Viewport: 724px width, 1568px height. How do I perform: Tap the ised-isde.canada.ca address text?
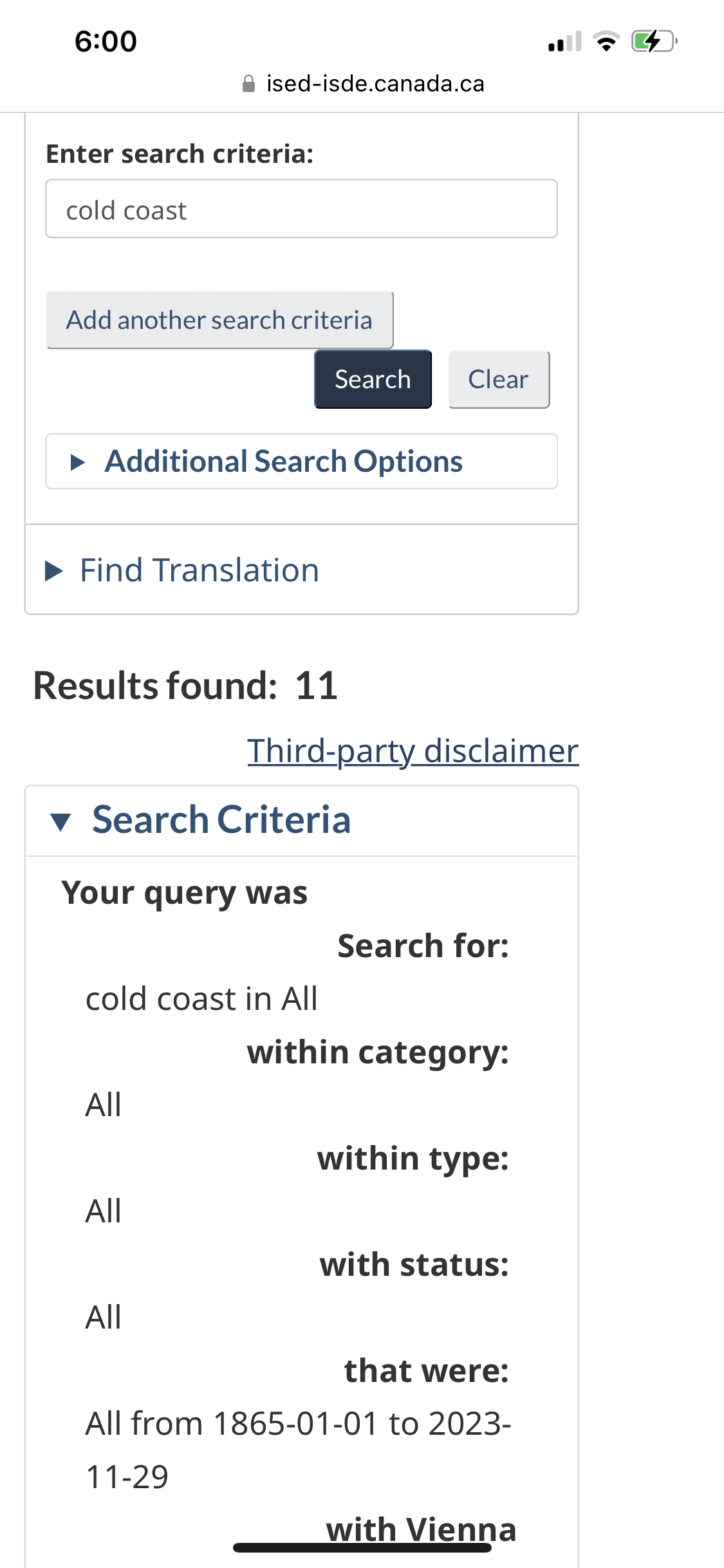coord(375,84)
